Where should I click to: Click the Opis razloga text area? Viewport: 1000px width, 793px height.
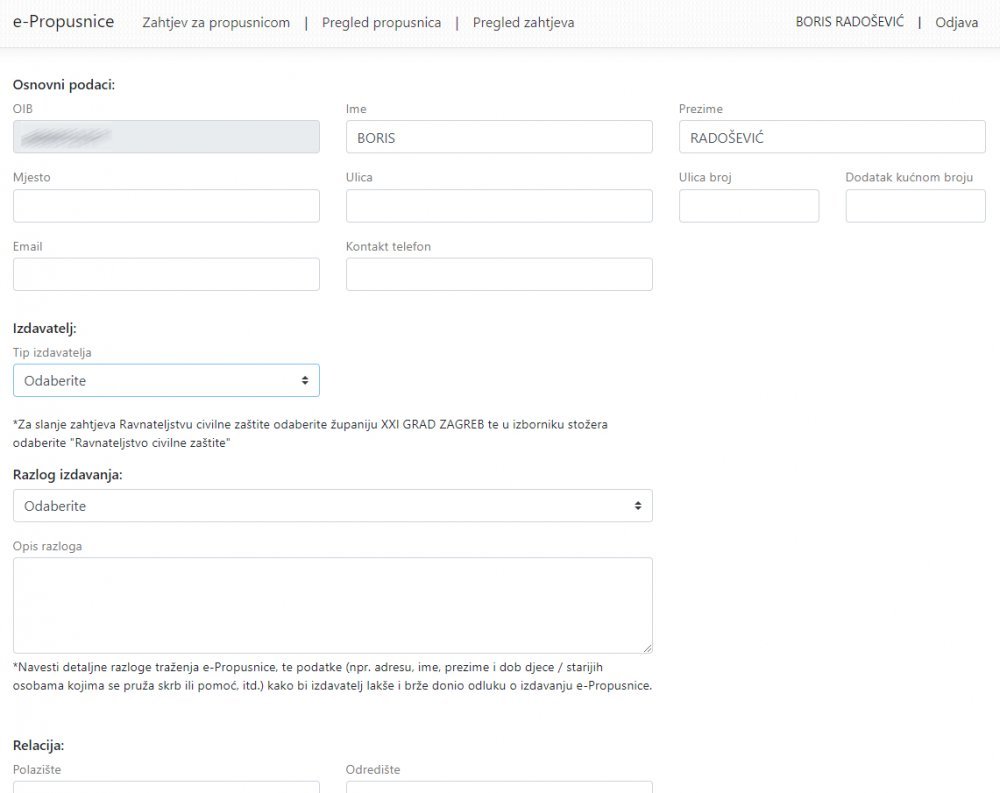[x=333, y=605]
